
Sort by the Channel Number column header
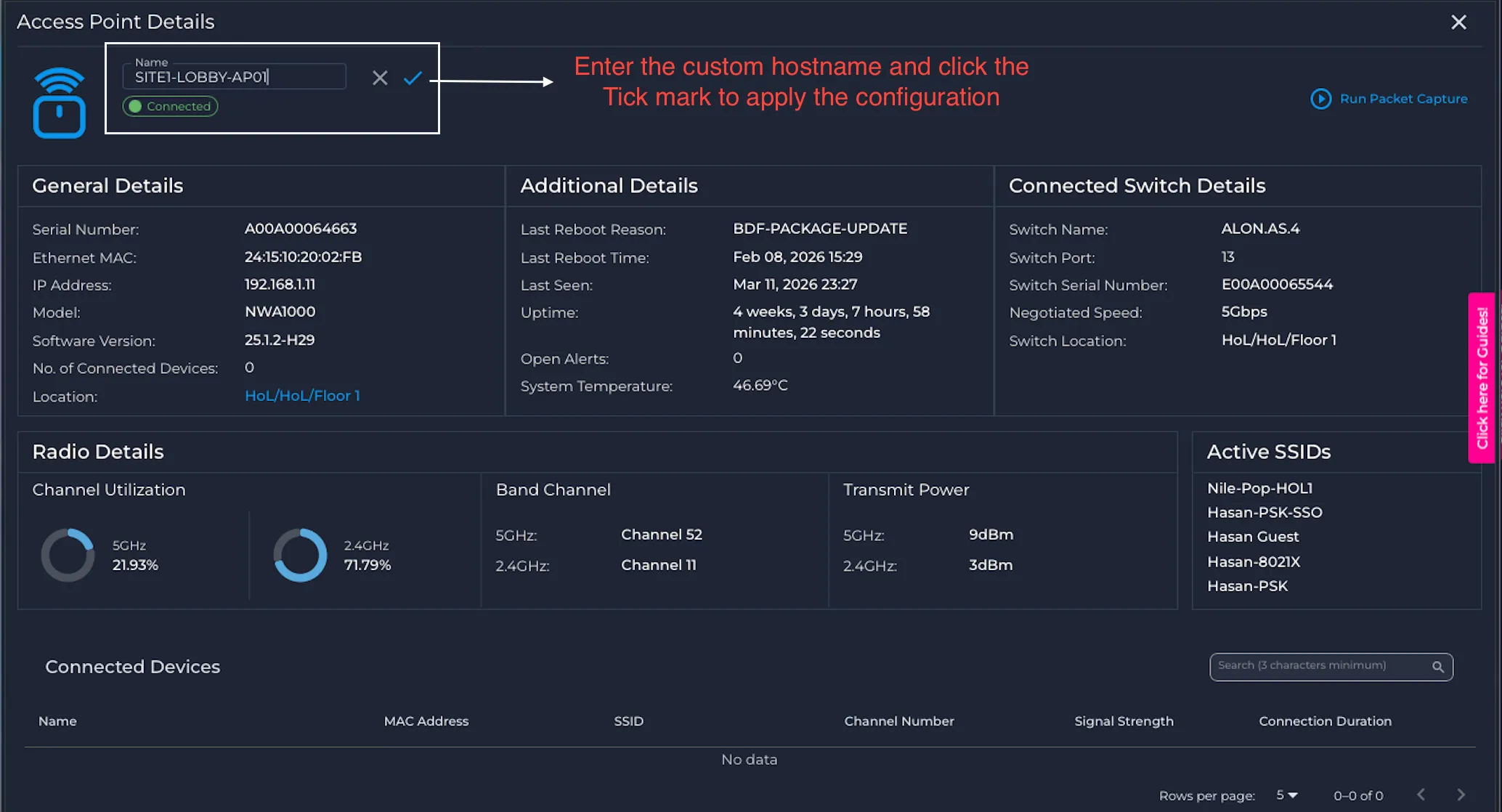[x=899, y=721]
